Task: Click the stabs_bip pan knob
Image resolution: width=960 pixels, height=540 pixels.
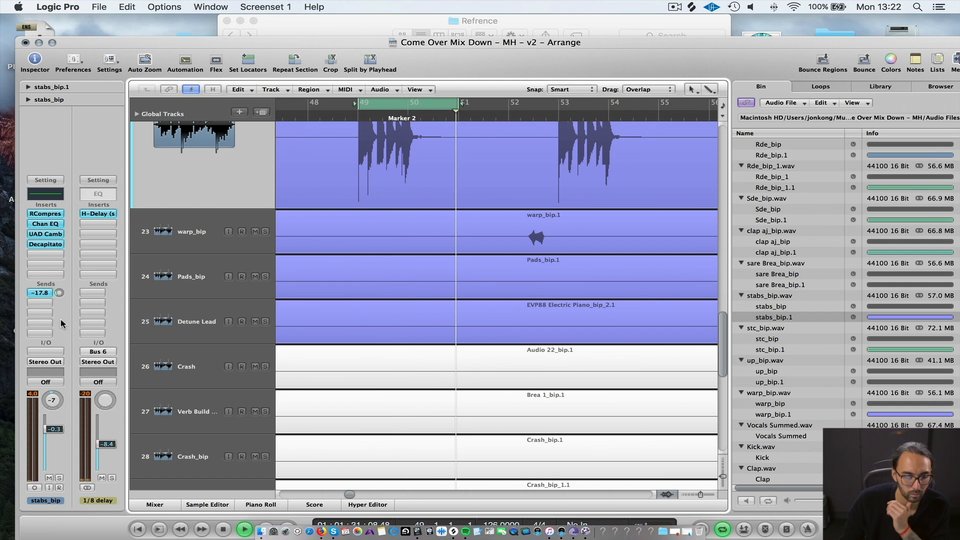Action: coord(53,400)
